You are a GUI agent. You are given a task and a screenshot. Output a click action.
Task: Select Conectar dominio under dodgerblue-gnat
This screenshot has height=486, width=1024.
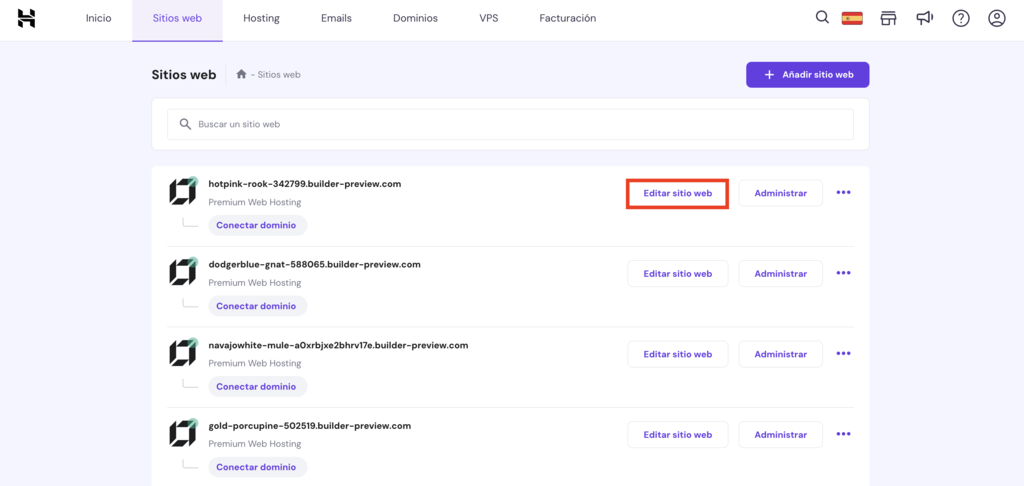coord(256,306)
